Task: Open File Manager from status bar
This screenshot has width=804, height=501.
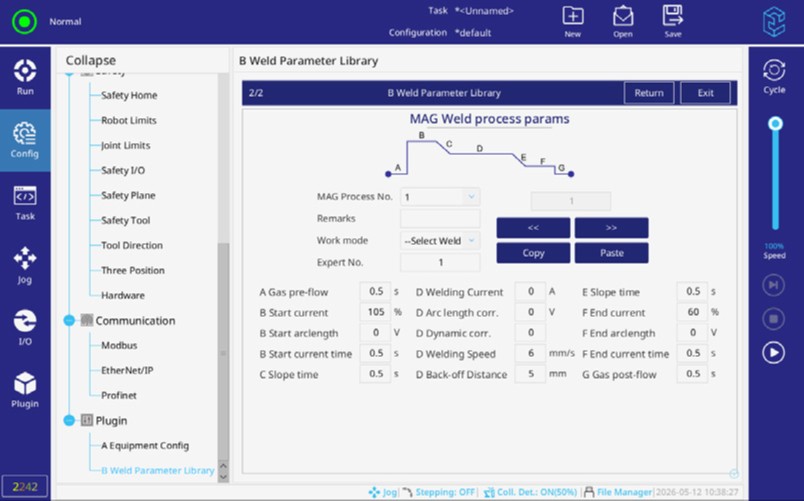Action: (618, 492)
